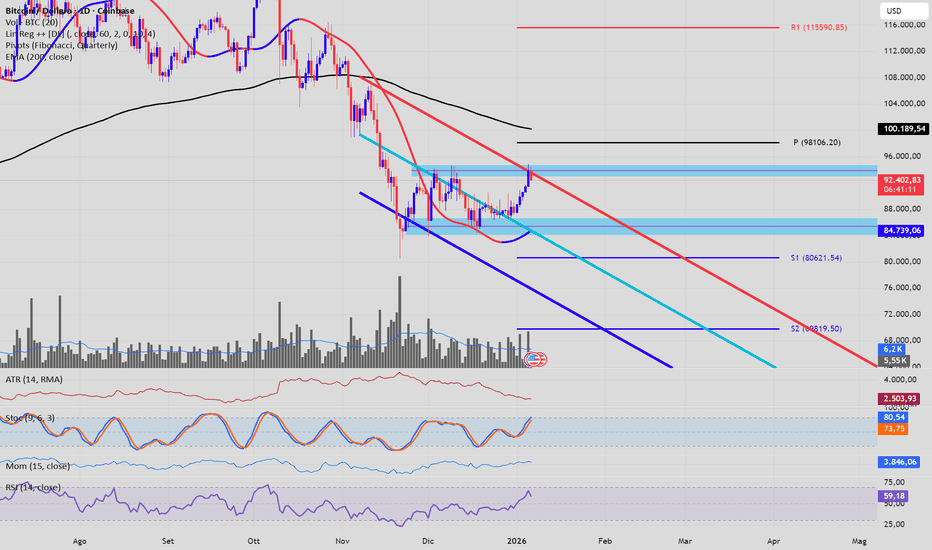
Task: Click the USD currency button
Action: click(892, 11)
